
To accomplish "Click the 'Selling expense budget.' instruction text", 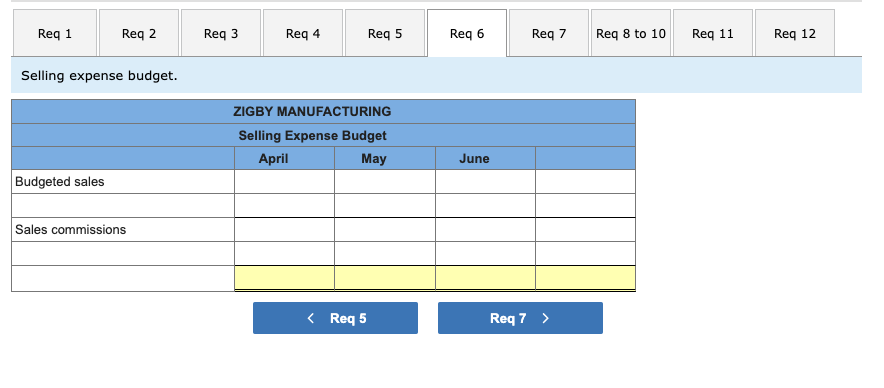I will pos(99,76).
